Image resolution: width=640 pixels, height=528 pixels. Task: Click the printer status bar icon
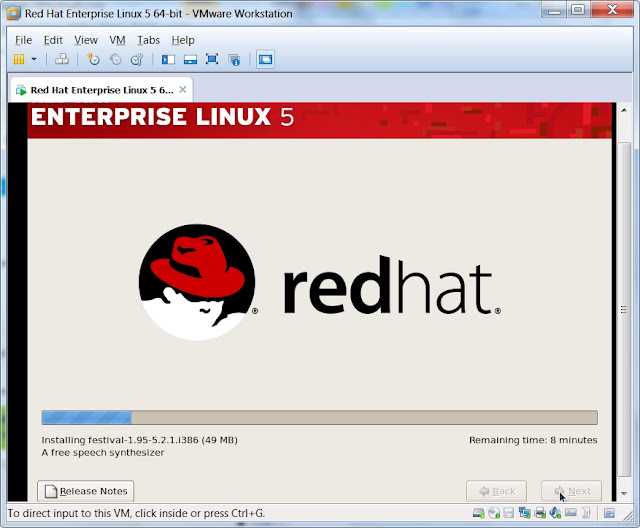click(540, 513)
